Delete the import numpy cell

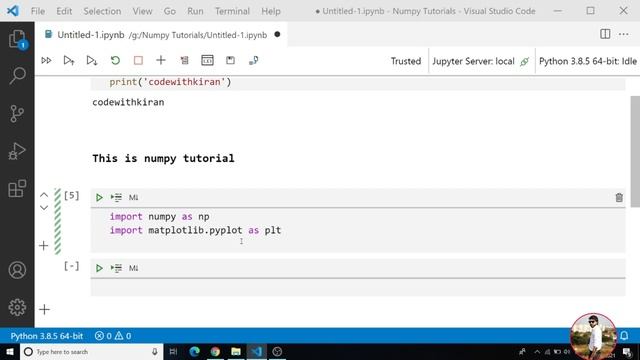619,198
